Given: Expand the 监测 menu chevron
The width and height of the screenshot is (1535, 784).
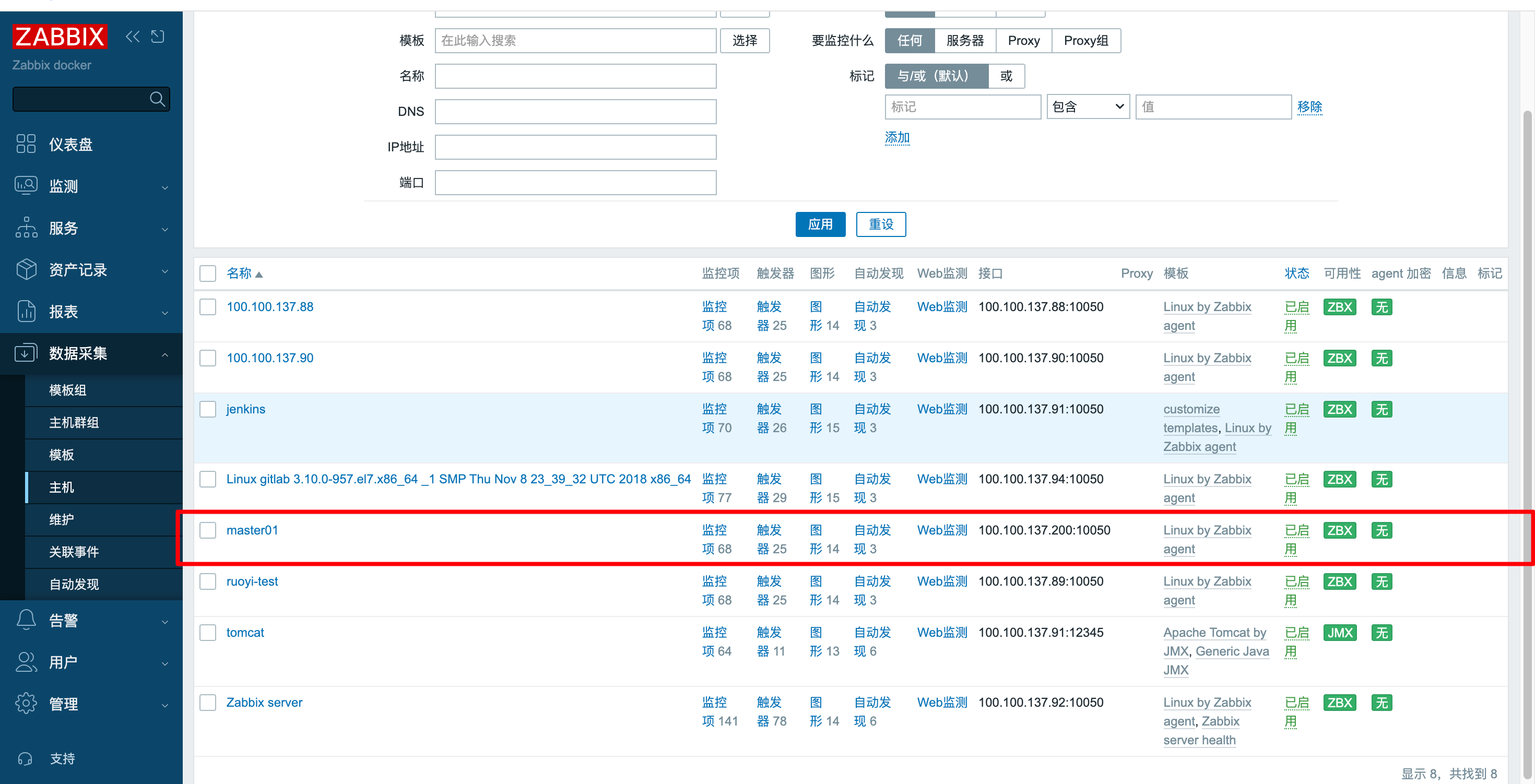Looking at the screenshot, I should point(165,188).
